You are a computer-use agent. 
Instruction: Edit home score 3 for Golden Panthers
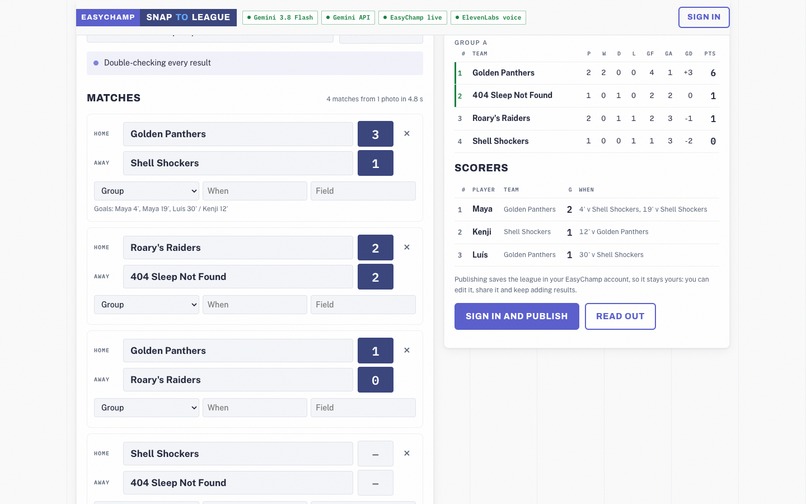tap(375, 134)
